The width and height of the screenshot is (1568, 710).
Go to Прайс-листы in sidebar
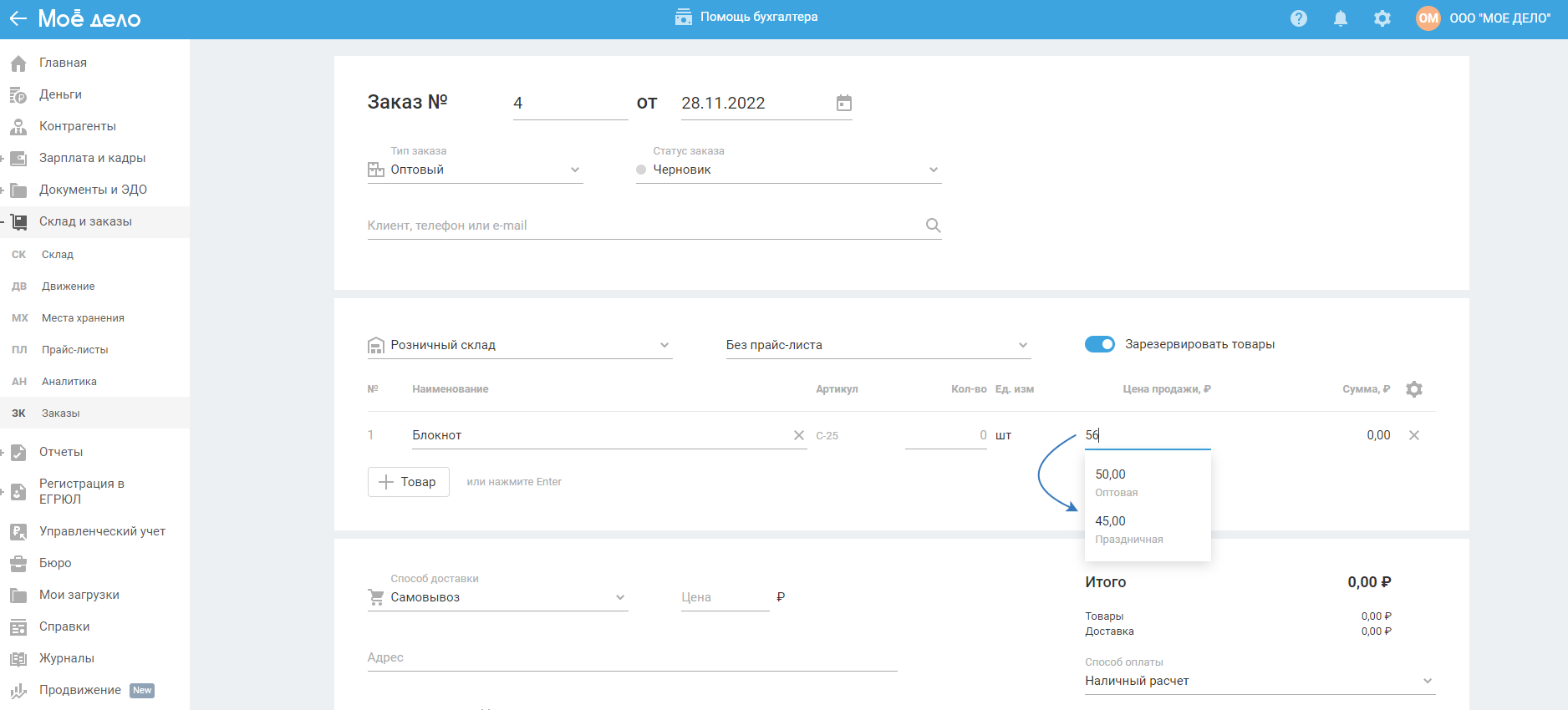(75, 350)
